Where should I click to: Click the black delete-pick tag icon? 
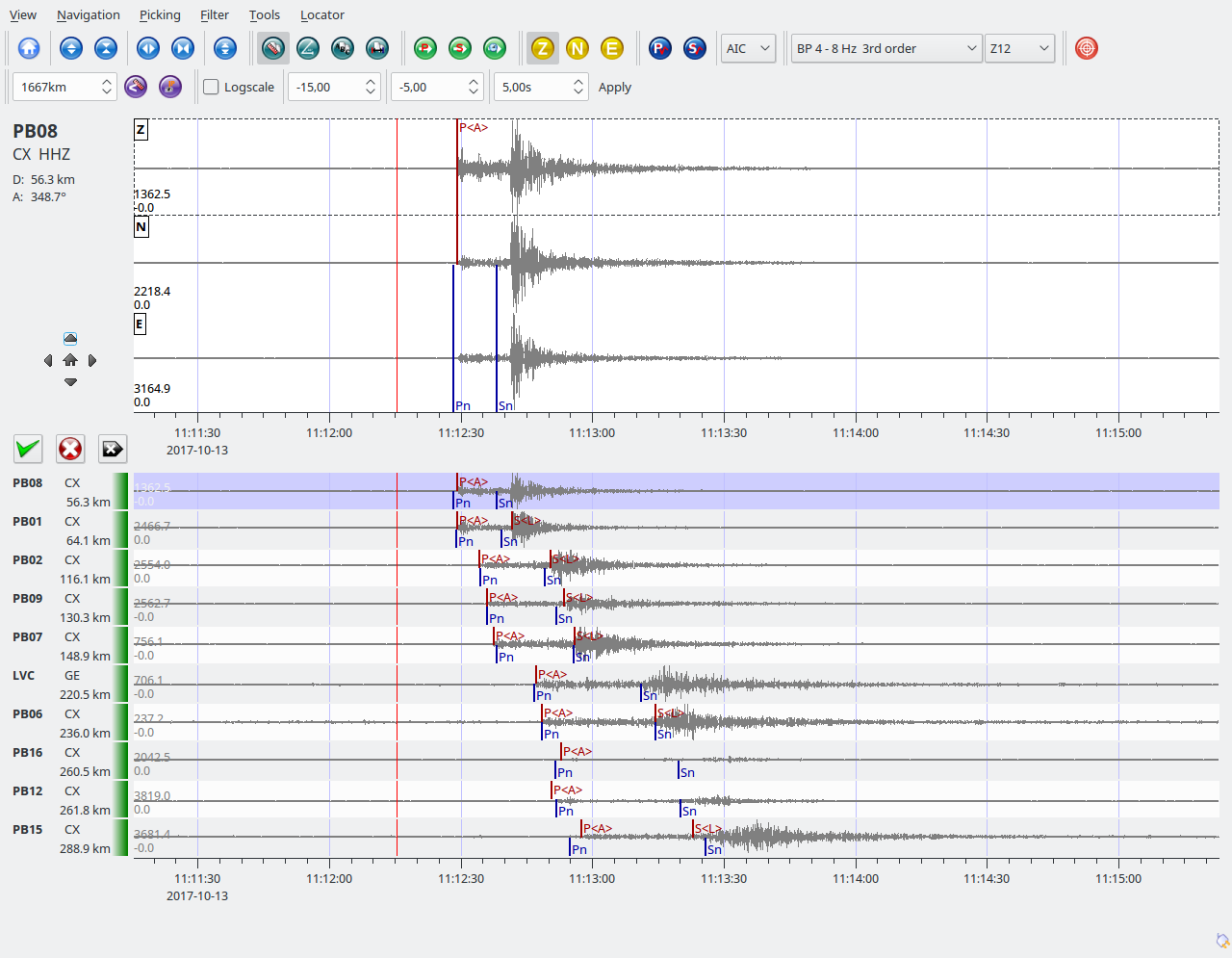113,449
